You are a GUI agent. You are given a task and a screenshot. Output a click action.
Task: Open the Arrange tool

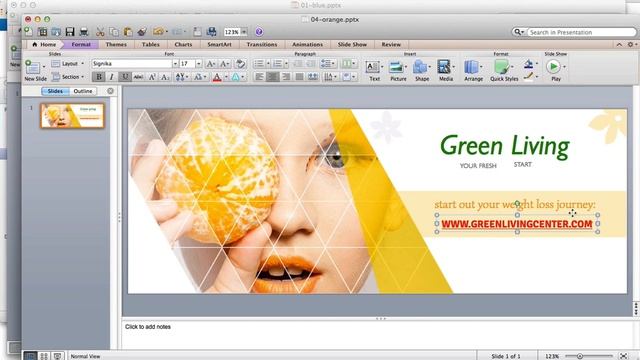tap(473, 70)
